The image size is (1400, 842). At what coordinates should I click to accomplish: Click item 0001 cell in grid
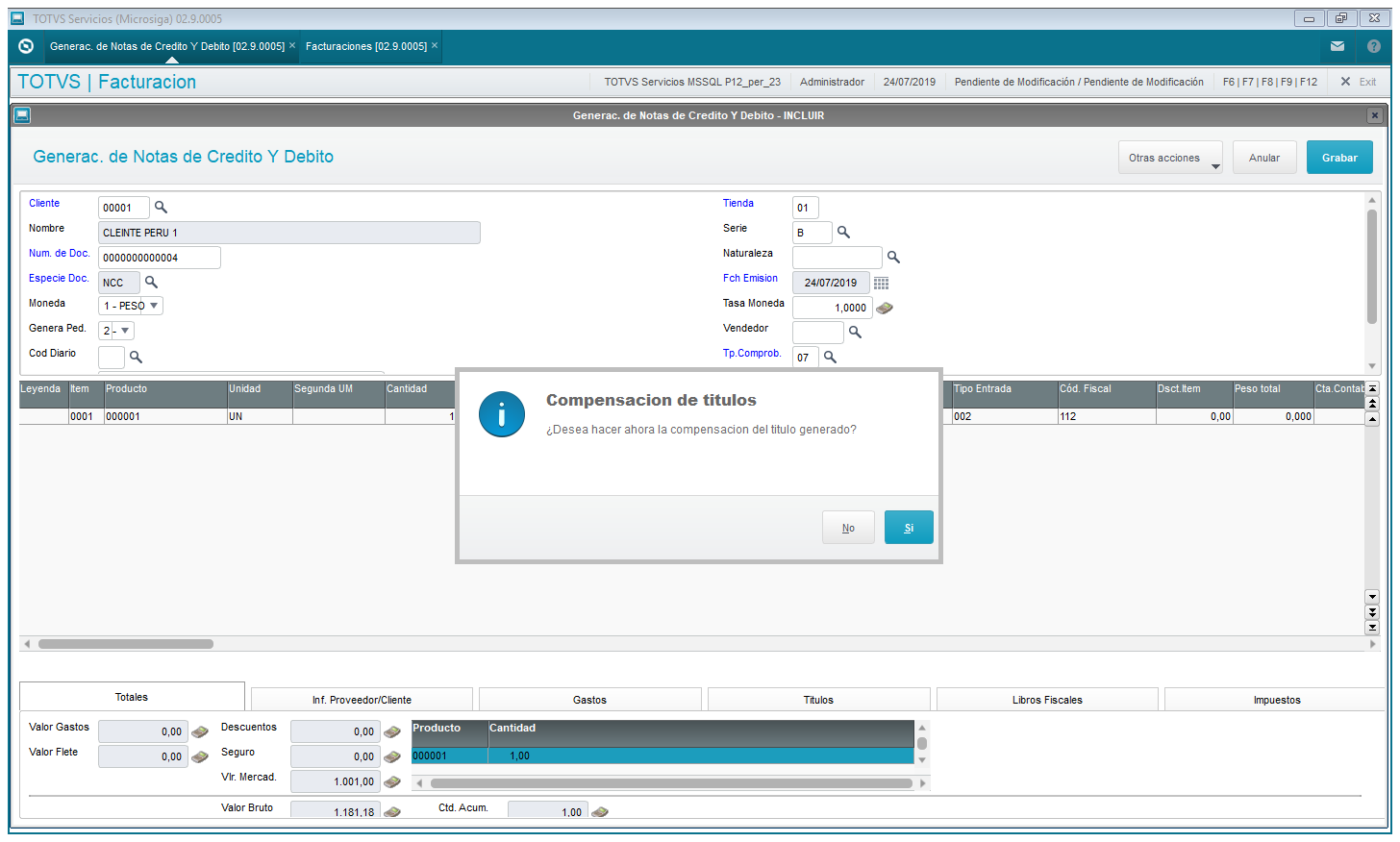[x=86, y=416]
